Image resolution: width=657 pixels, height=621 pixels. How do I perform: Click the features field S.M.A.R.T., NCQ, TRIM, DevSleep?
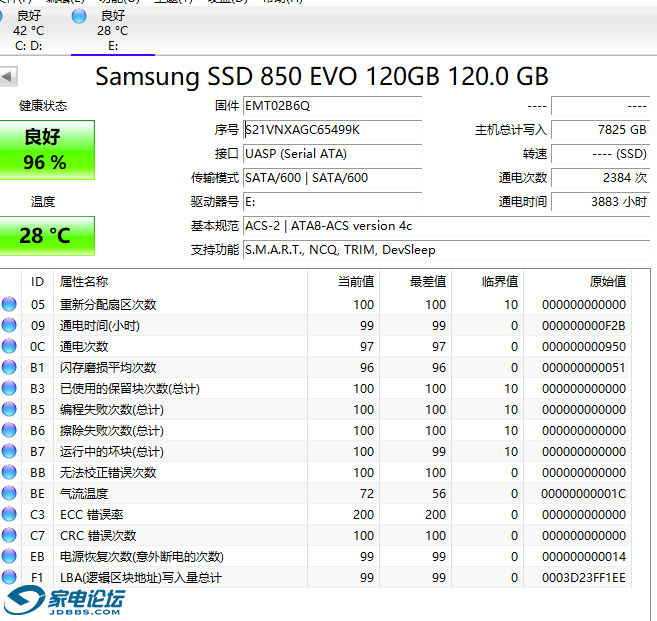pos(447,250)
